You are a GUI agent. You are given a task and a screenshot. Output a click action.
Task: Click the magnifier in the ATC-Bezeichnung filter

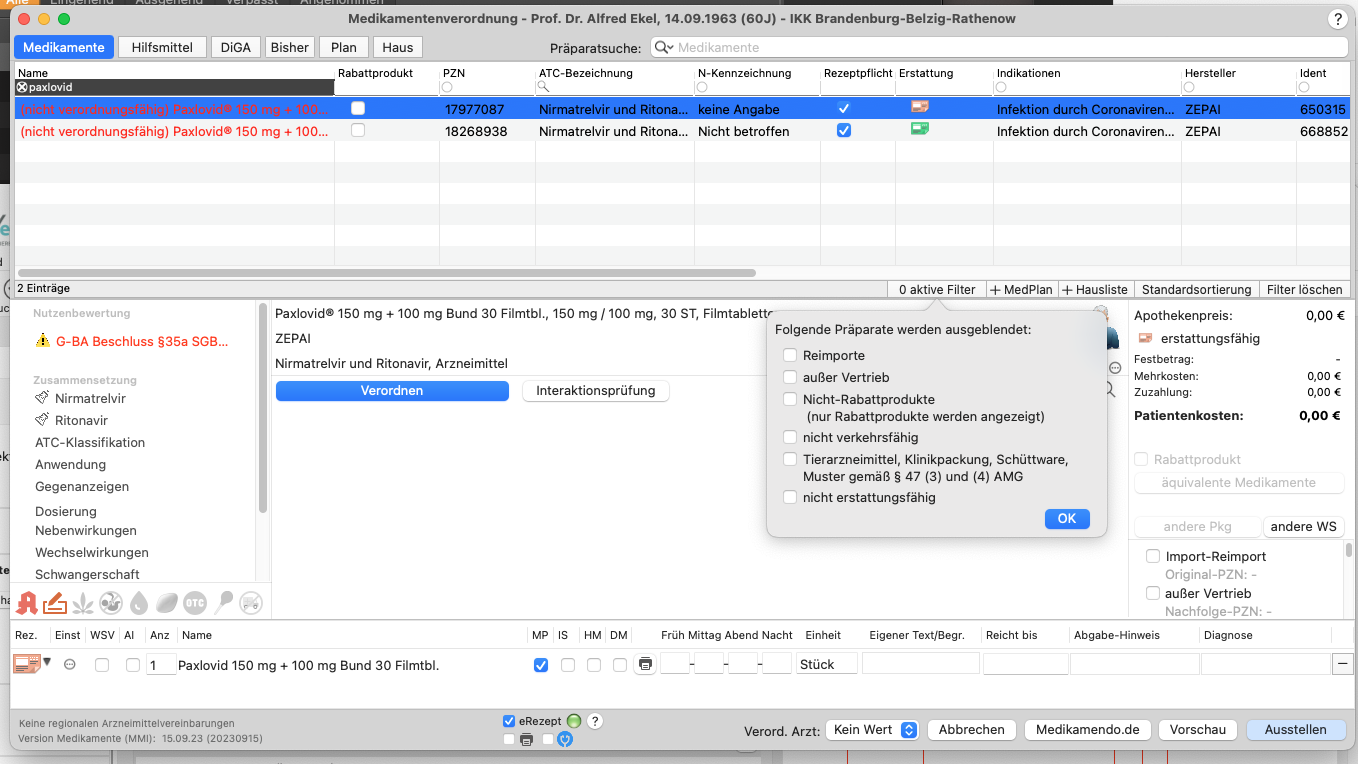pyautogui.click(x=544, y=87)
